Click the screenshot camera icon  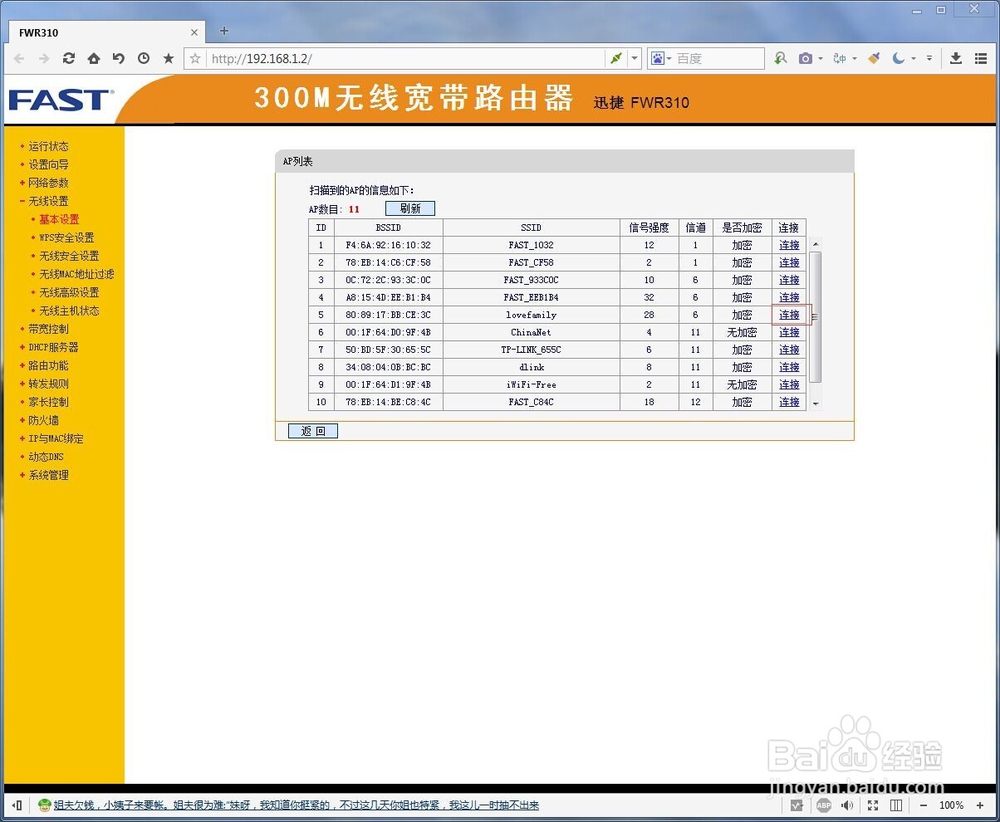(805, 59)
